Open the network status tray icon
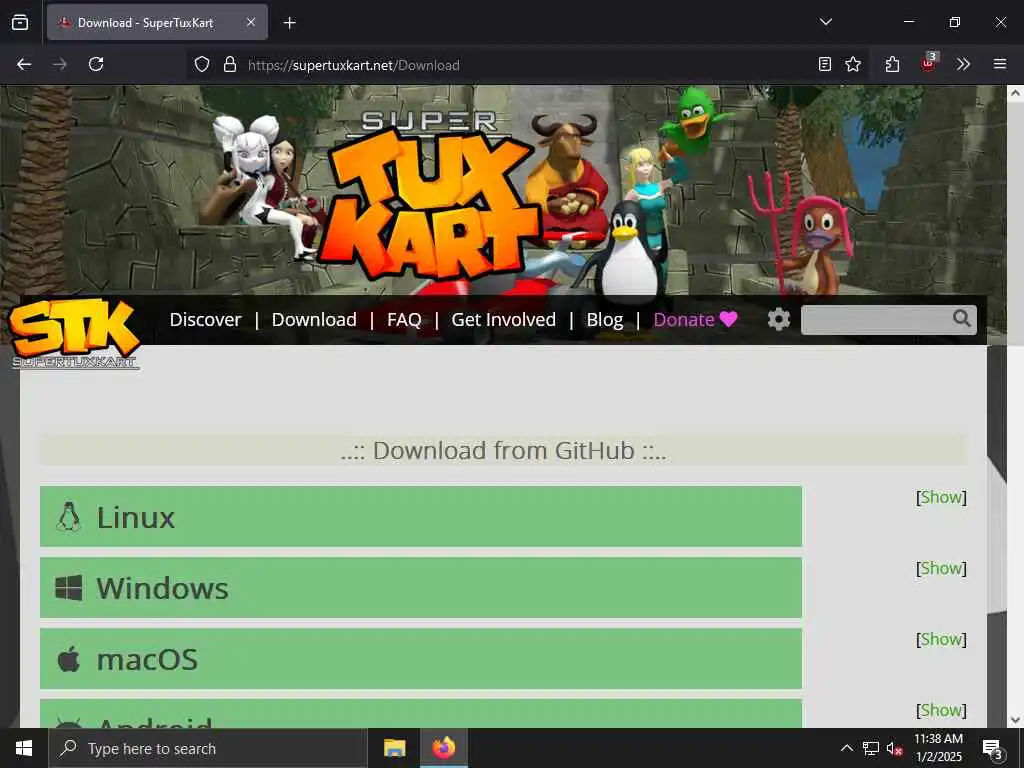This screenshot has height=768, width=1024. pos(871,748)
